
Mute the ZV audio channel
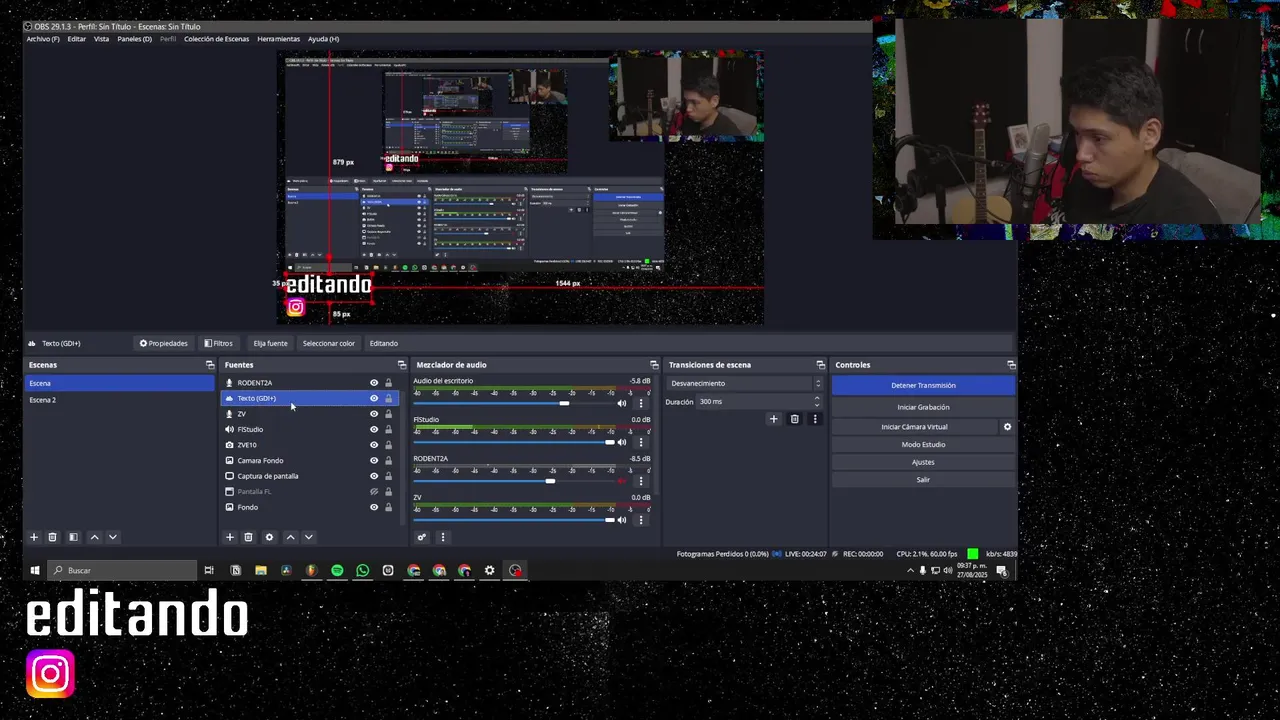[621, 520]
